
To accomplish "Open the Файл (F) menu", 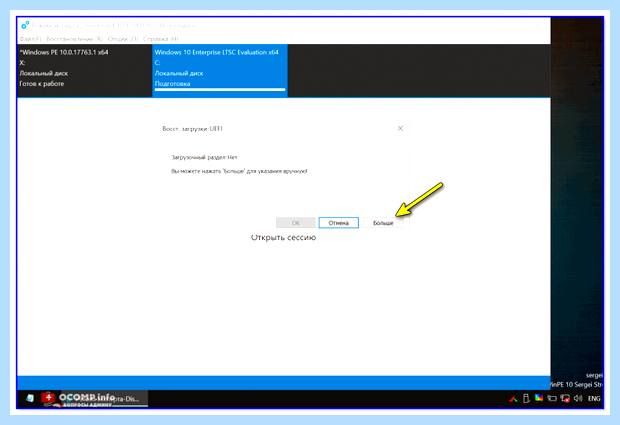I will 30,39.
